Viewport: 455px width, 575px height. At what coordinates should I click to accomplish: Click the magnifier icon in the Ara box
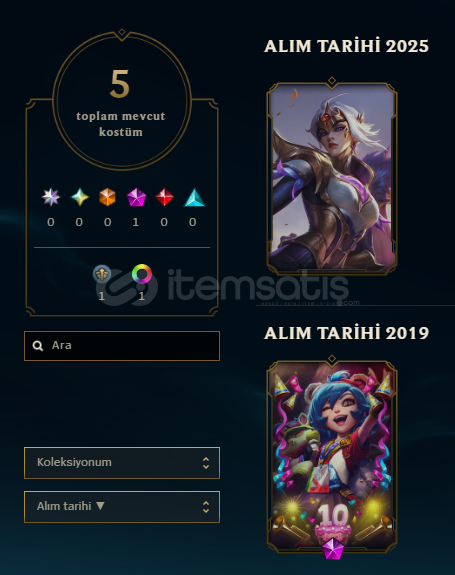coord(38,345)
